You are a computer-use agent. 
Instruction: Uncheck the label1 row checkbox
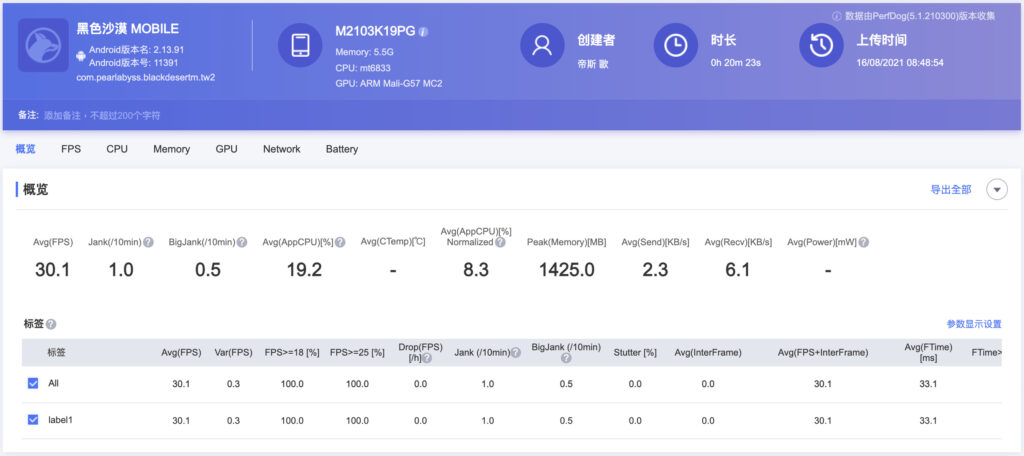coord(33,419)
